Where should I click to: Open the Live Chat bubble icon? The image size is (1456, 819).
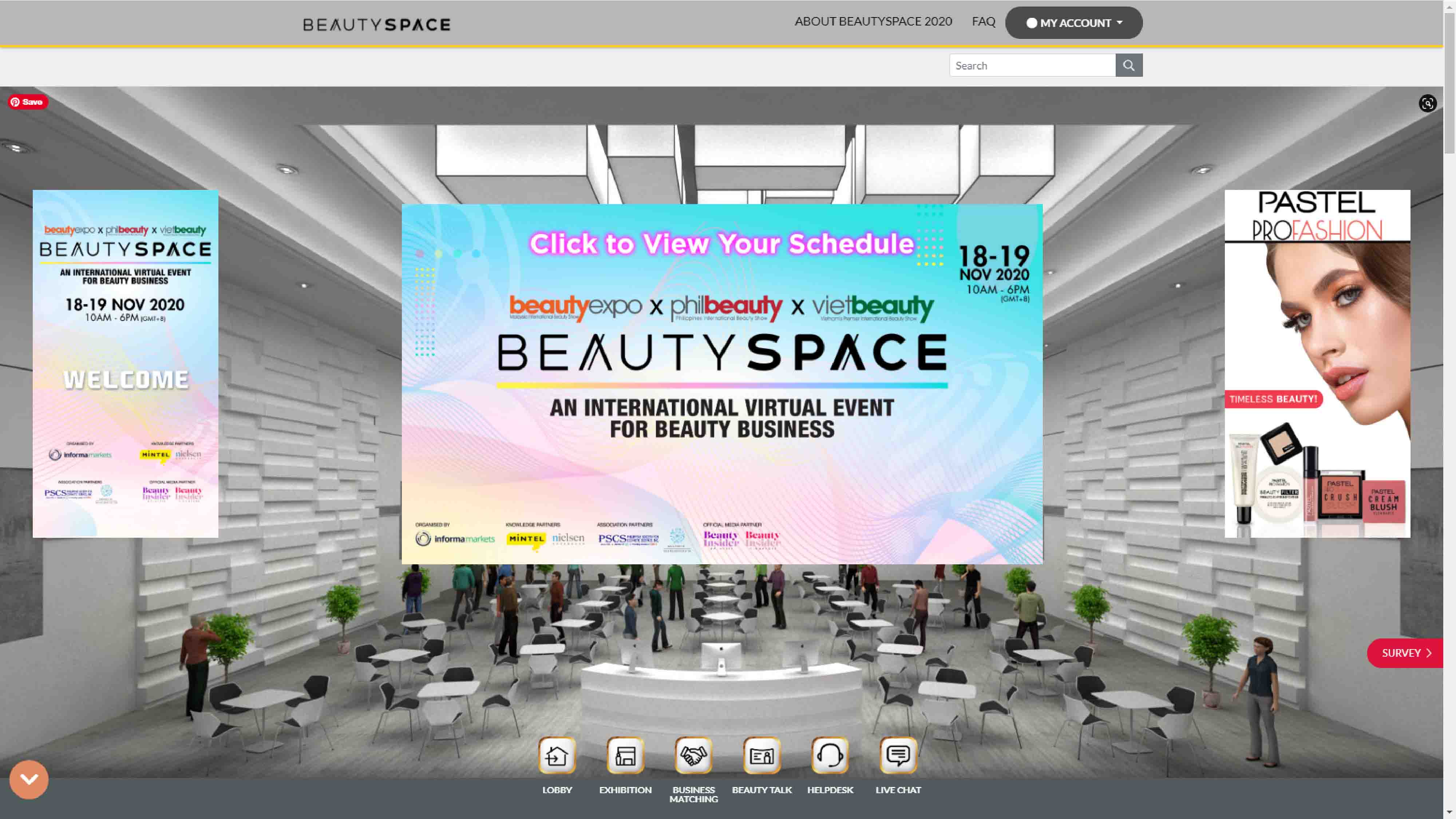(x=898, y=755)
